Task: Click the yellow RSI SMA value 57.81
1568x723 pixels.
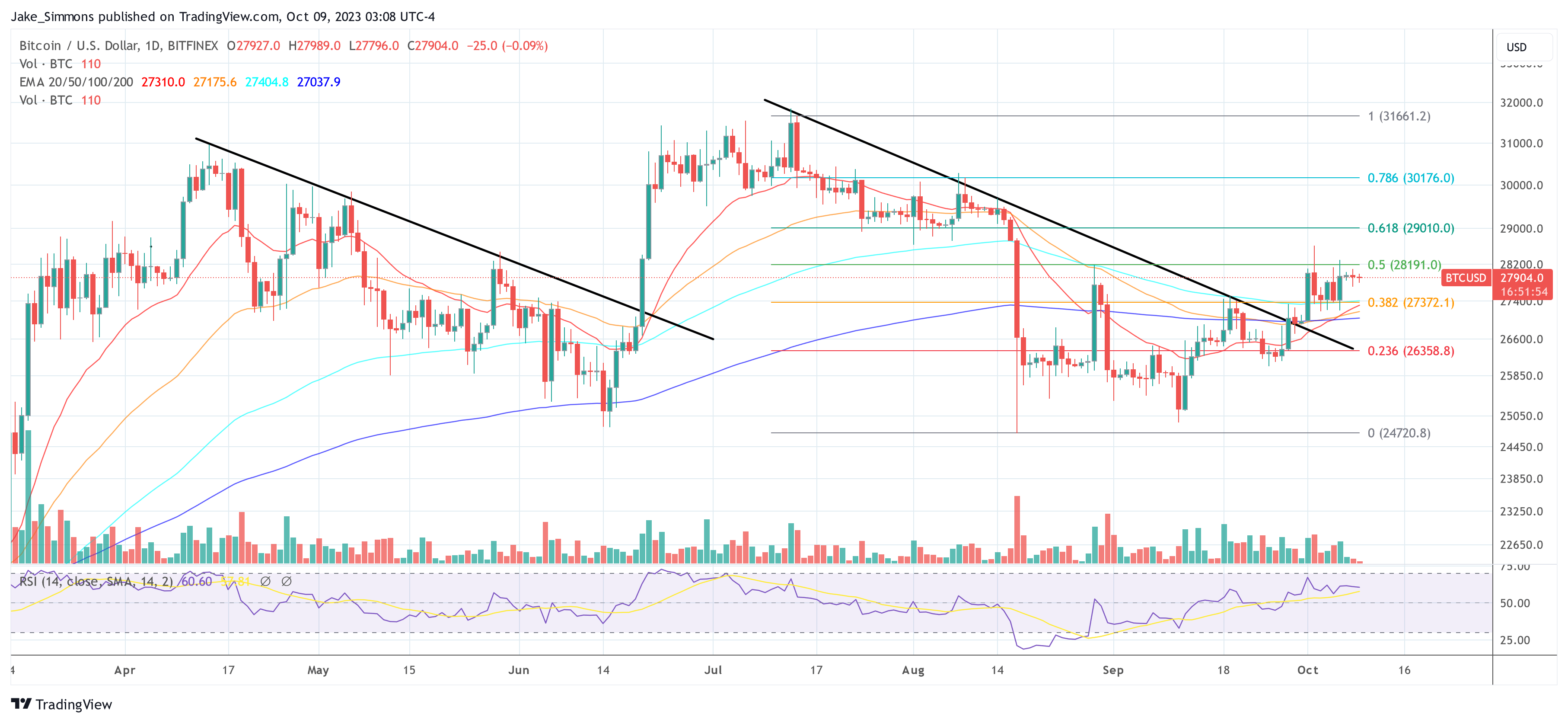Action: coord(235,582)
